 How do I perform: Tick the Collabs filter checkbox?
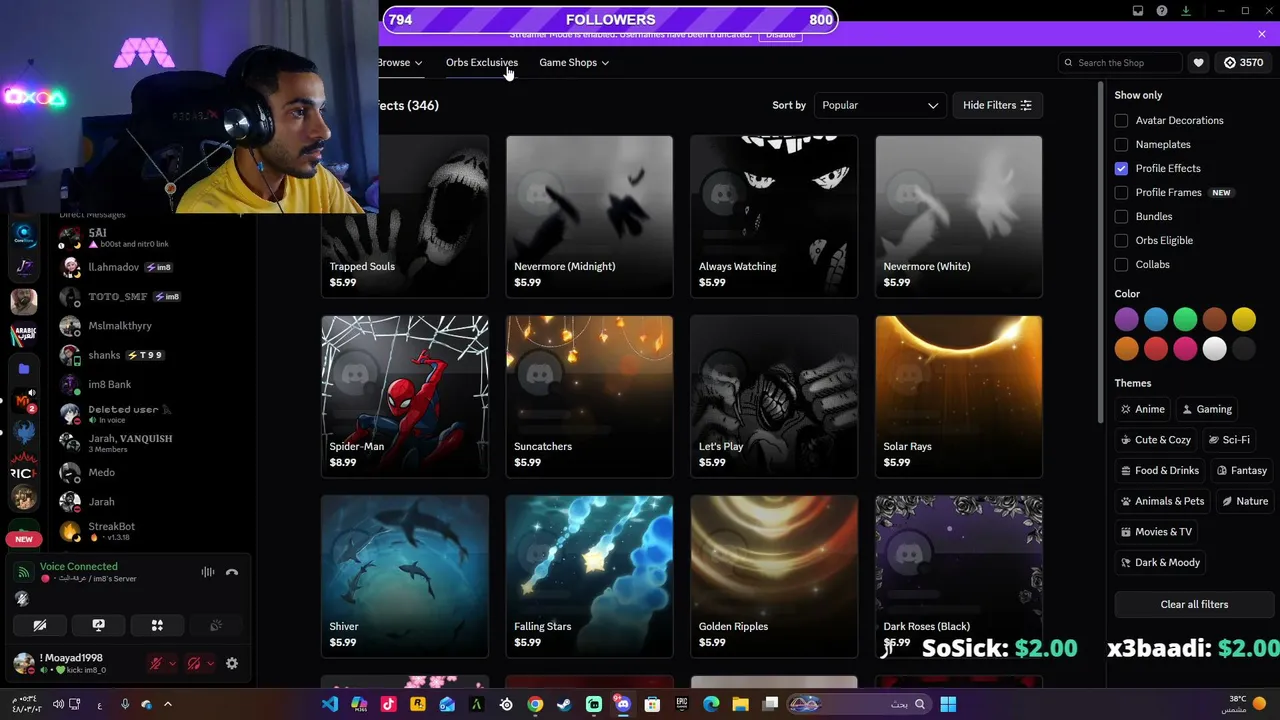click(x=1121, y=264)
